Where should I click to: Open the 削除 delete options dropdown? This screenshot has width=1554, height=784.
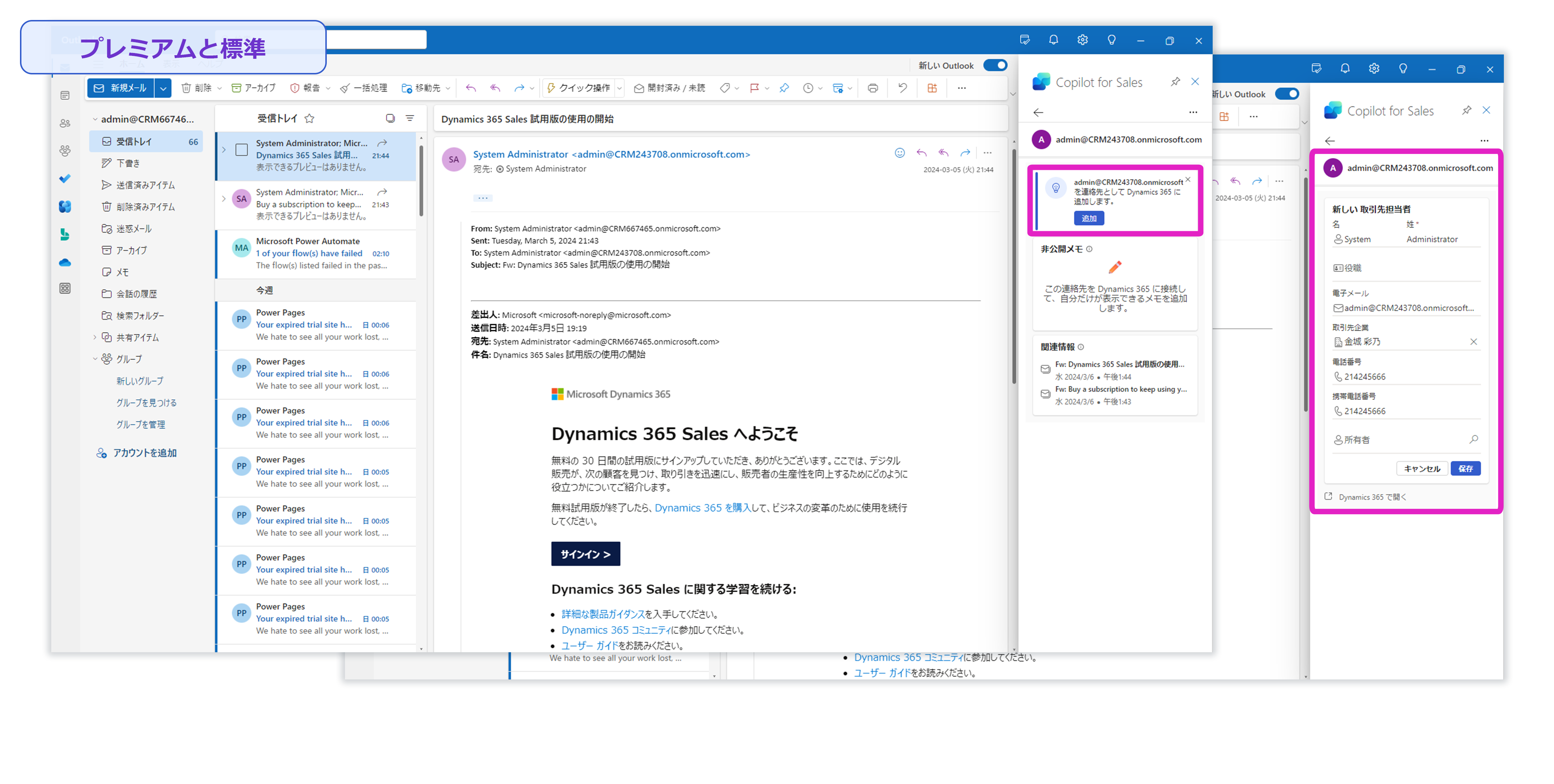coord(220,88)
